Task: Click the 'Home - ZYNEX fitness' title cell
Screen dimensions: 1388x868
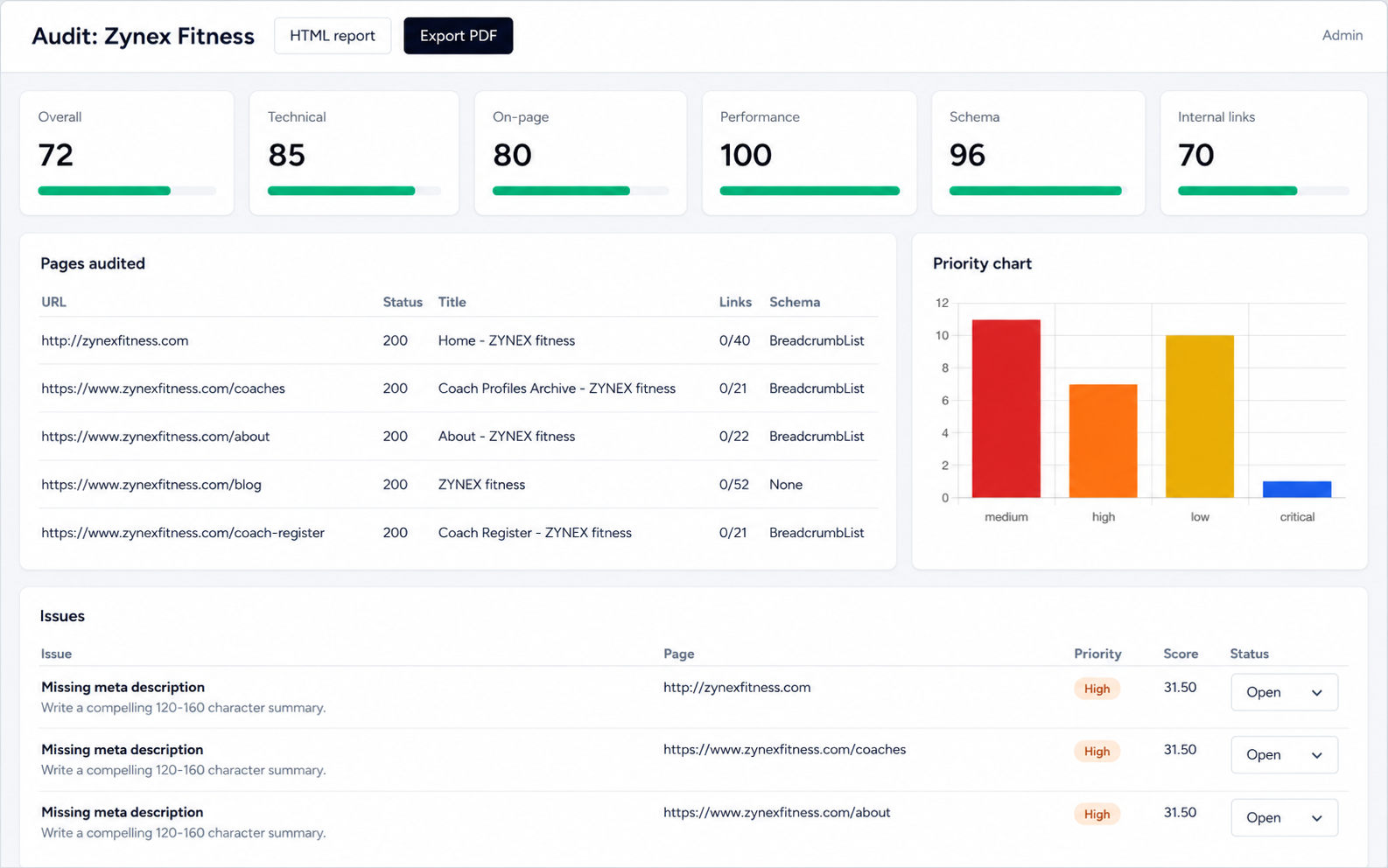Action: (x=507, y=340)
